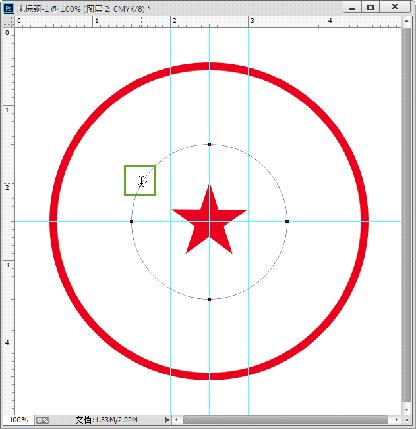Click the bottom anchor point of the circular path
The height and width of the screenshot is (429, 416).
209,299
